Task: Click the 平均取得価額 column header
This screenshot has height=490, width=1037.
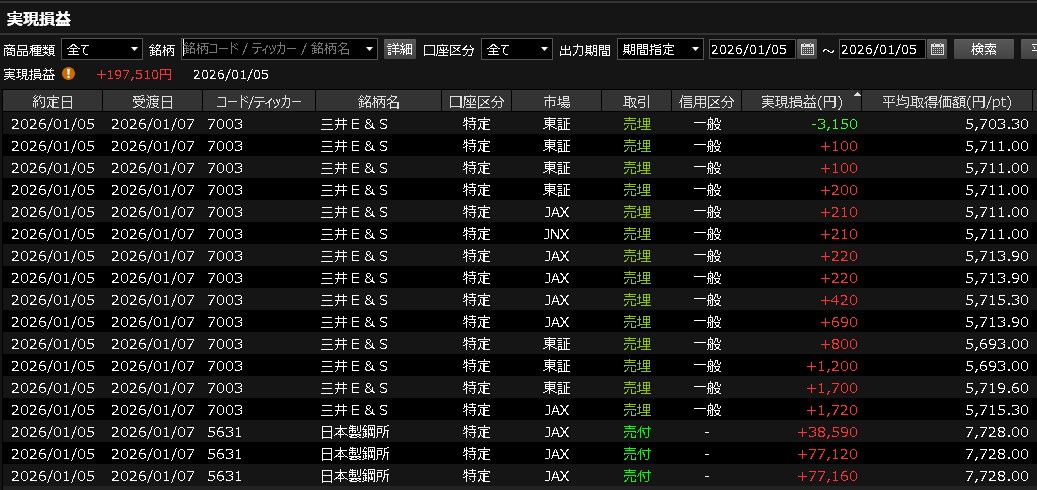Action: pos(948,102)
